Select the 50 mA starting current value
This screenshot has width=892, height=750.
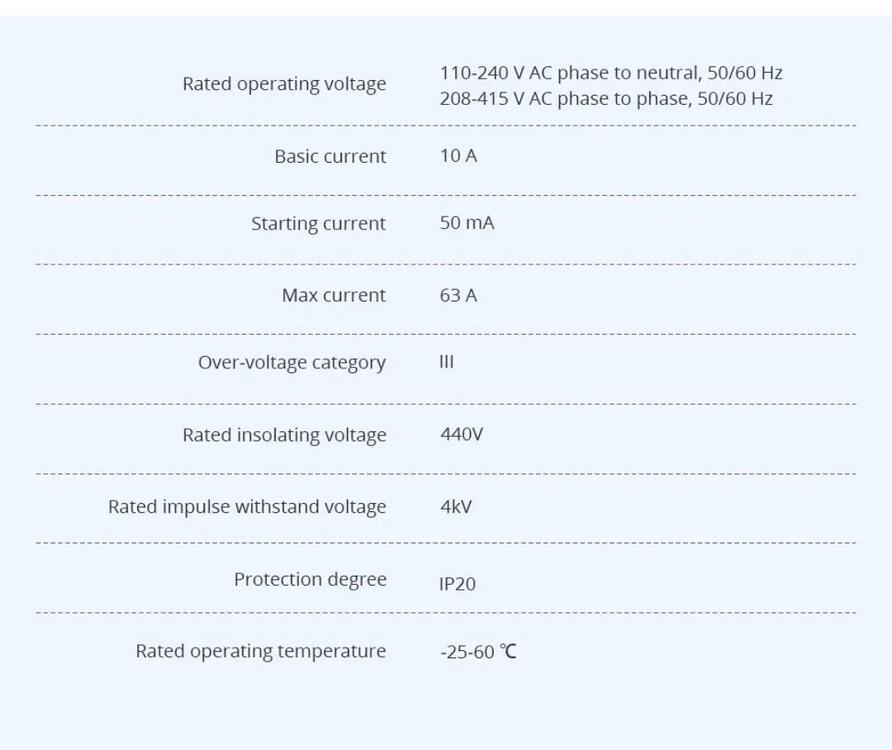pos(467,223)
